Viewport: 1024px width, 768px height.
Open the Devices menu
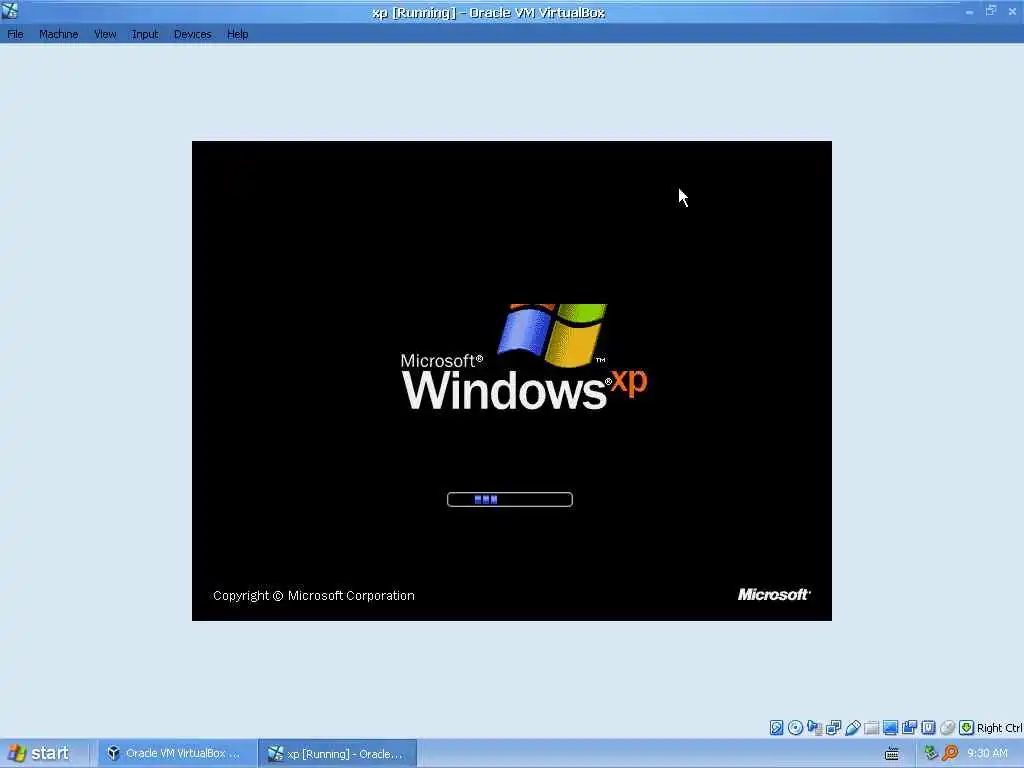[x=192, y=34]
